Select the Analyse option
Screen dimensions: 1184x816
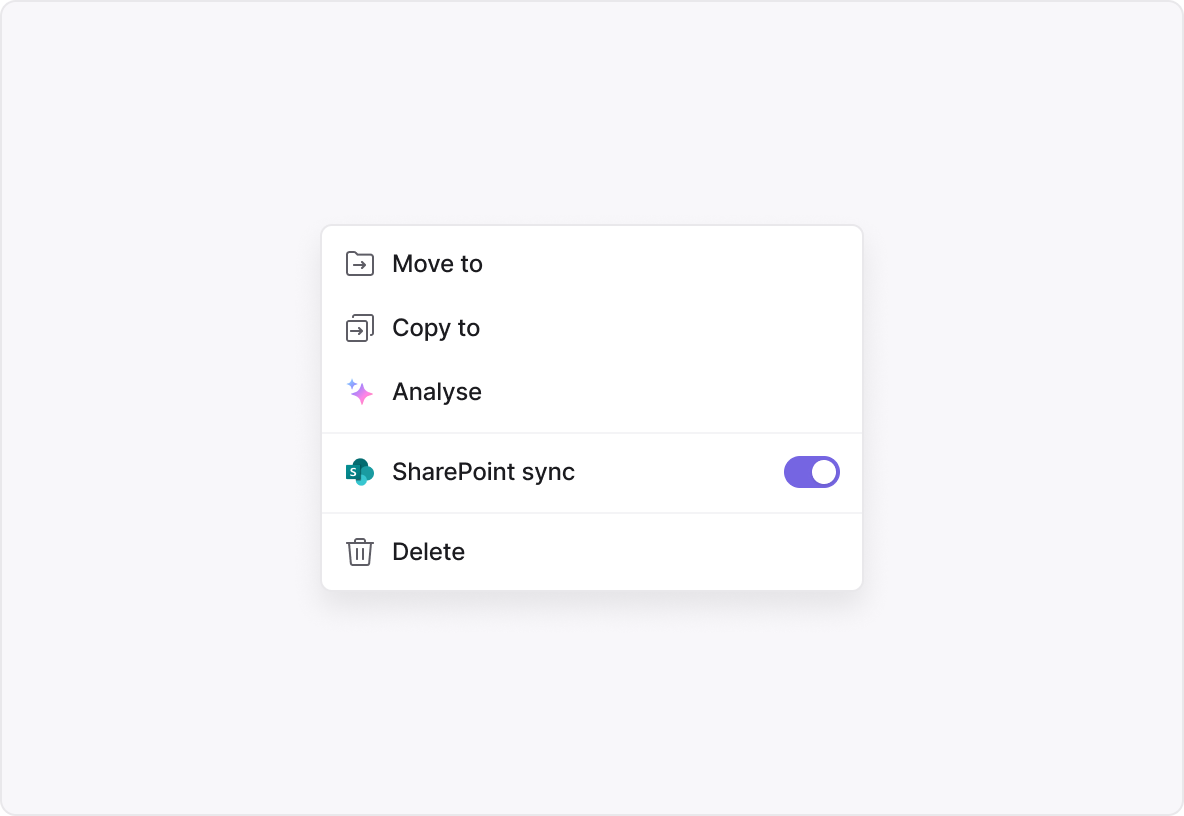pos(592,392)
